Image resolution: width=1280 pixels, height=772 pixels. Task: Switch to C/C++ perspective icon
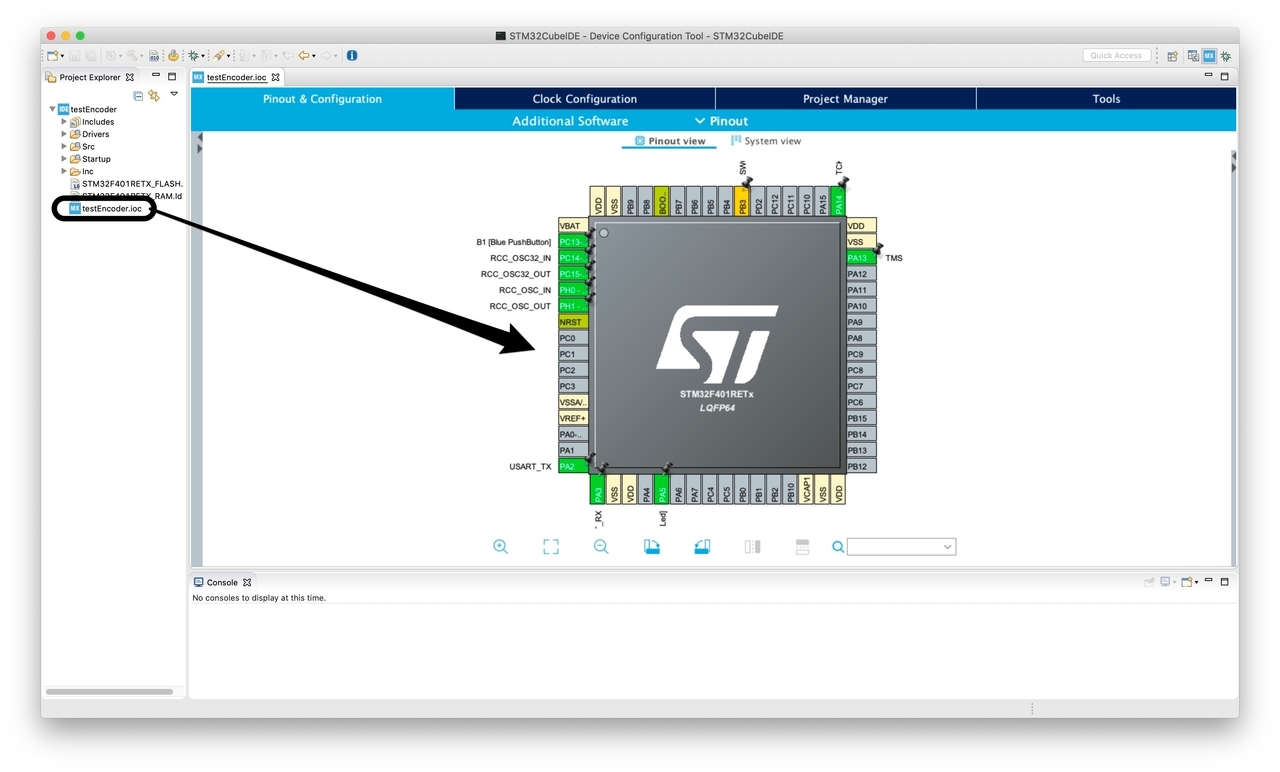pyautogui.click(x=1193, y=56)
